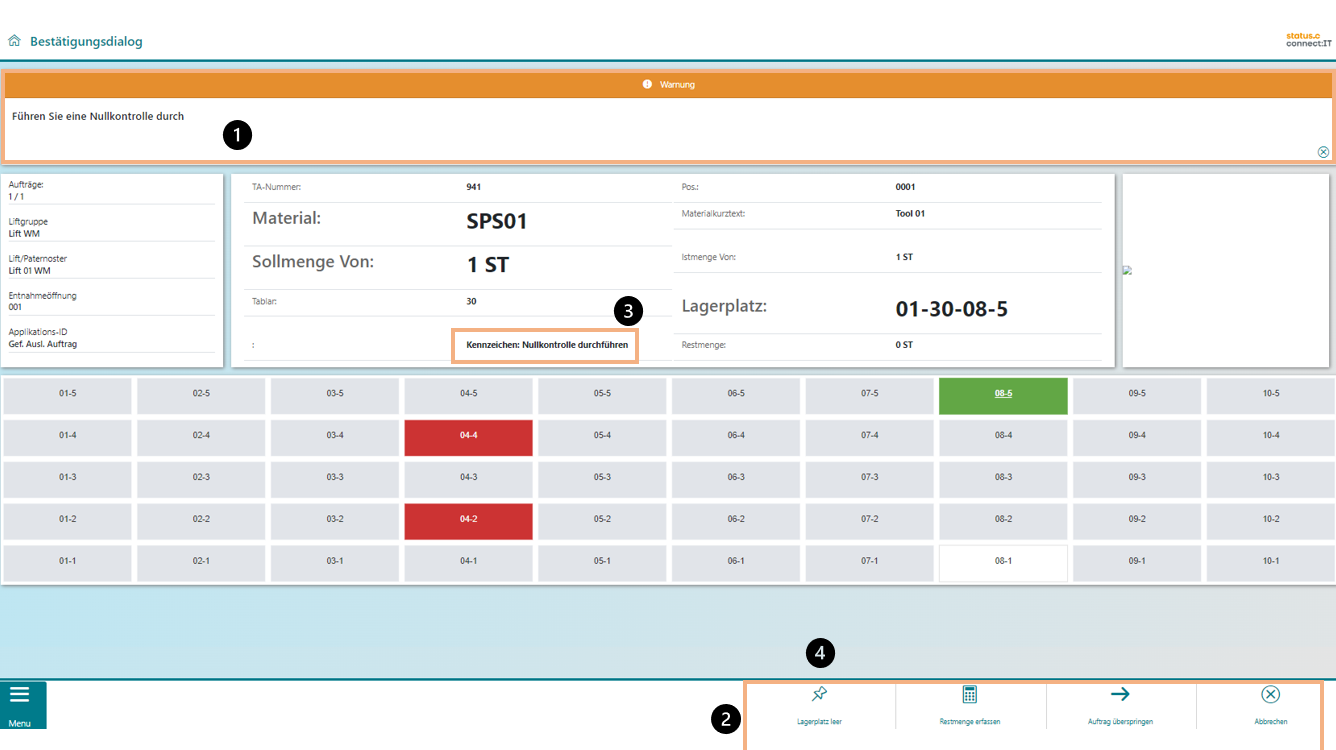This screenshot has height=750, width=1336.
Task: Click the calculator icon for Restmenge erfassen
Action: pyautogui.click(x=969, y=694)
